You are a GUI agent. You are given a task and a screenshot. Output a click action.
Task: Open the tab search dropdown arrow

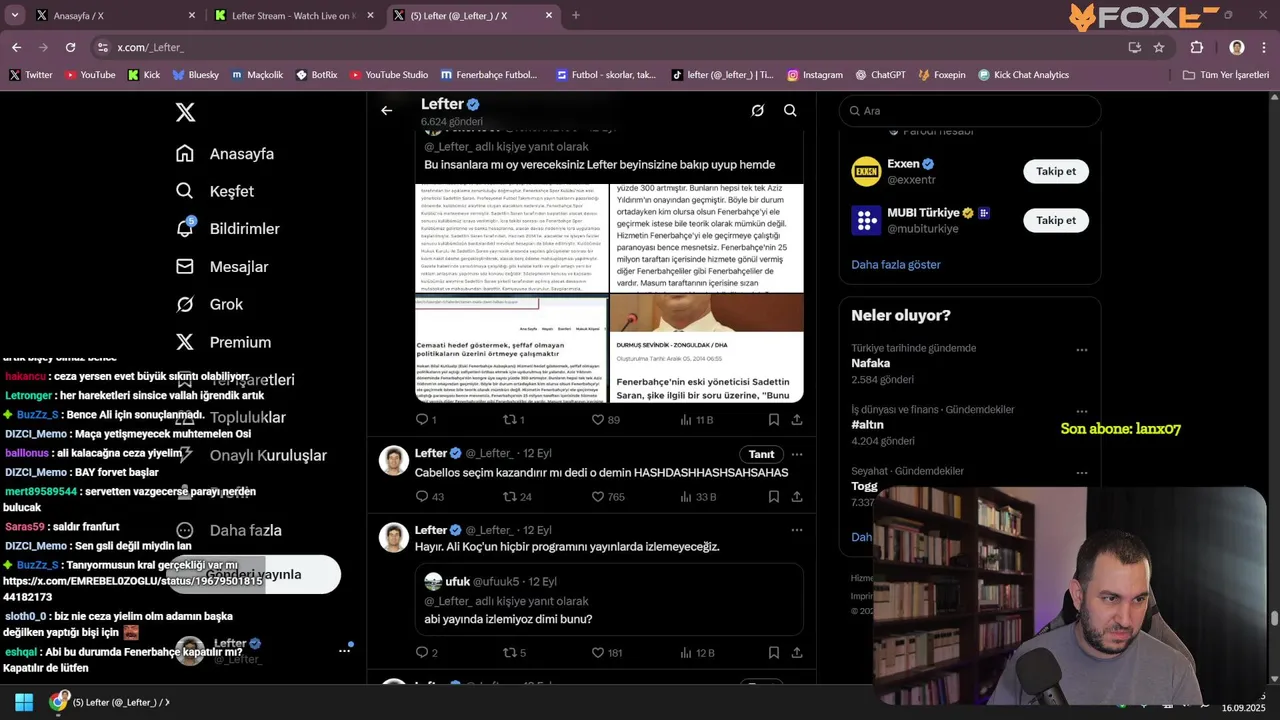coord(14,16)
